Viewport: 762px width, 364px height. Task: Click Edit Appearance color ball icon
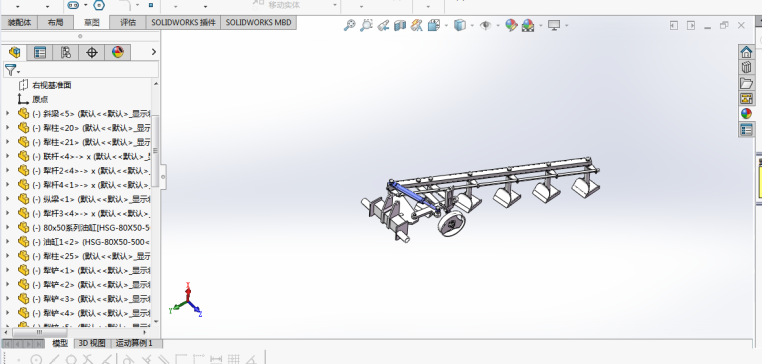pyautogui.click(x=511, y=25)
